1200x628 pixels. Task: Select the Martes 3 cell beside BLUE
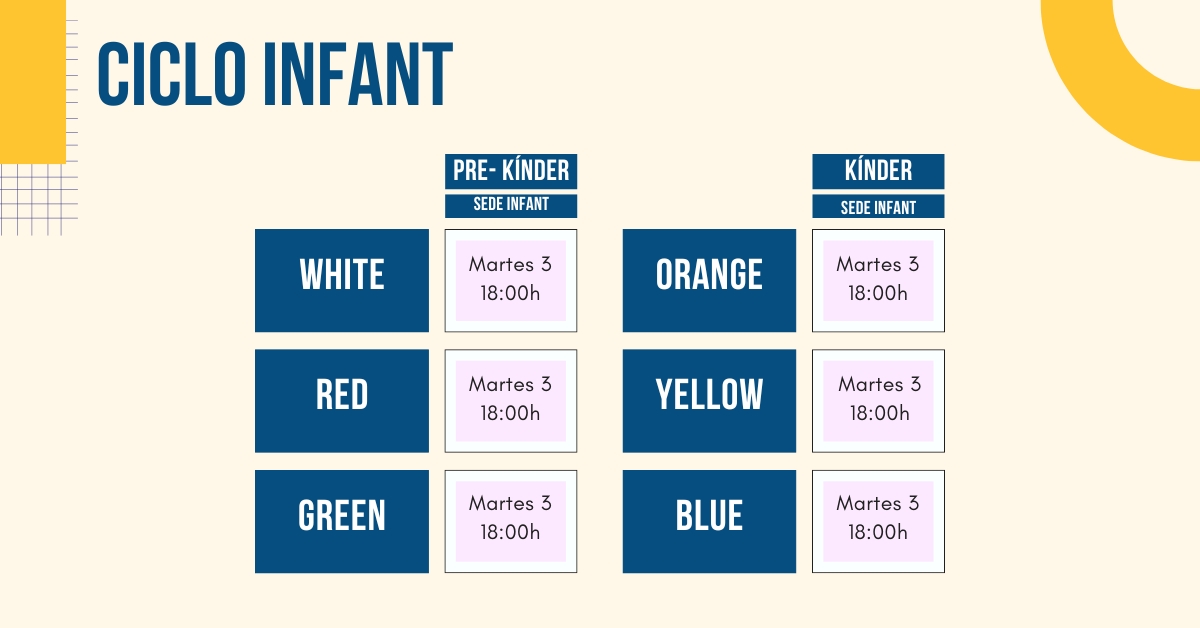(878, 521)
